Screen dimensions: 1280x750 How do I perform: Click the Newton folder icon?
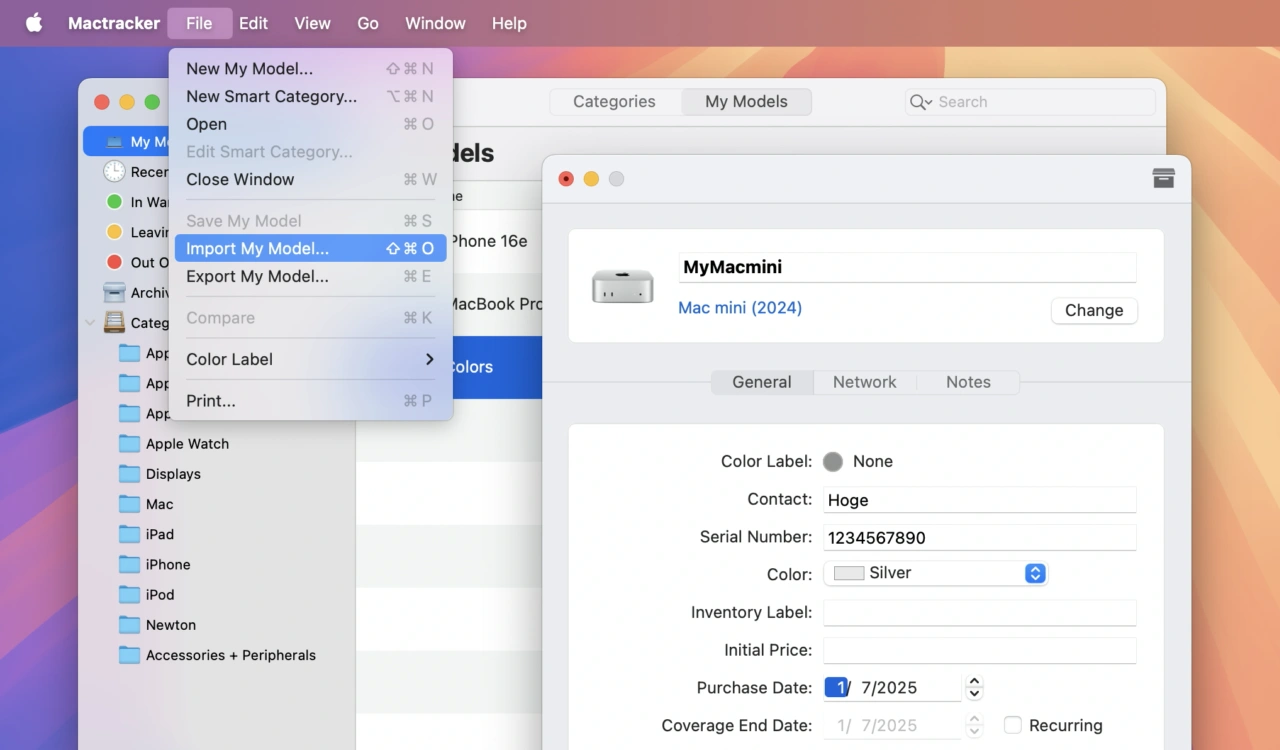[x=129, y=625]
